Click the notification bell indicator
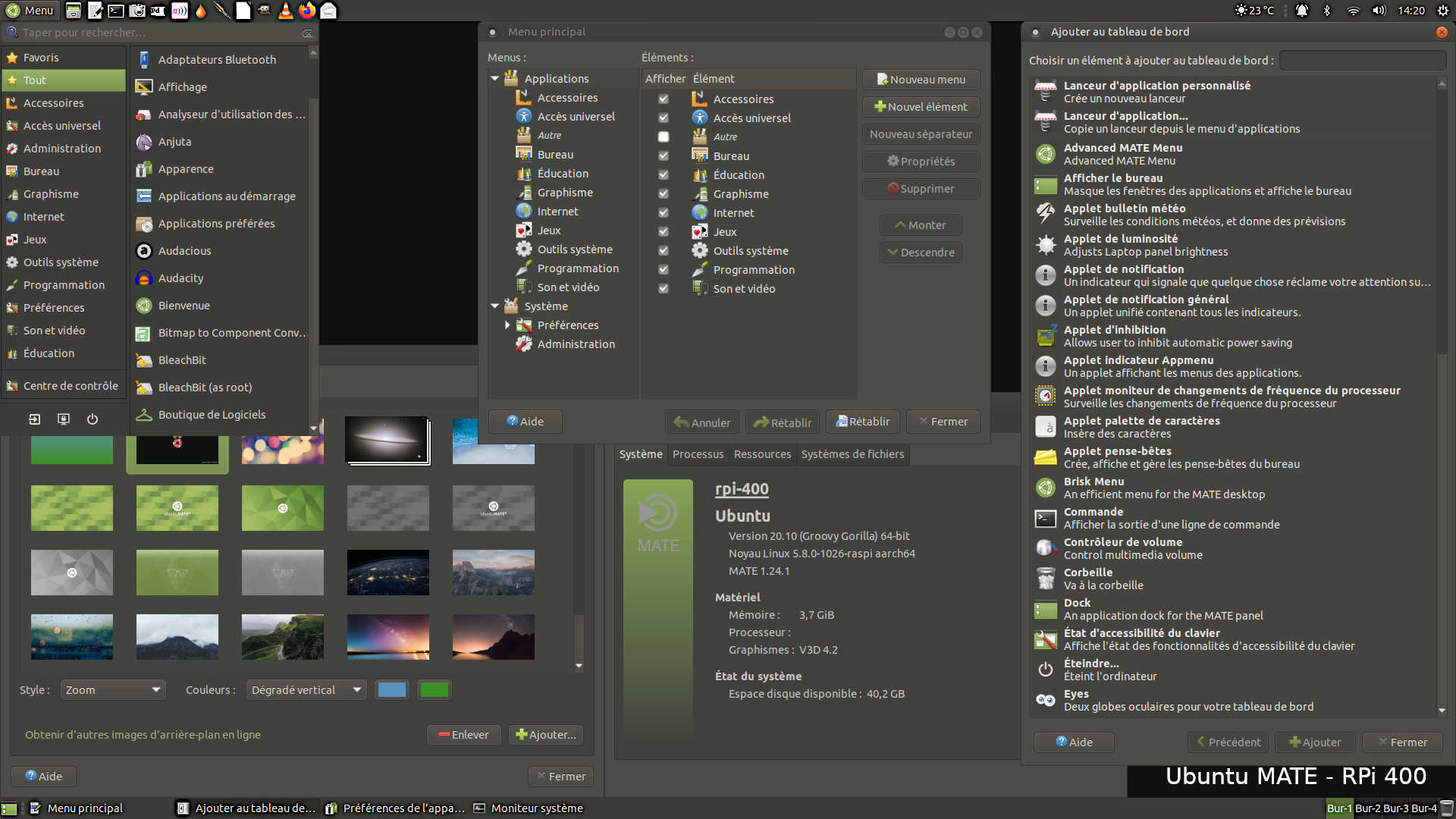The image size is (1456, 819). pyautogui.click(x=1302, y=11)
